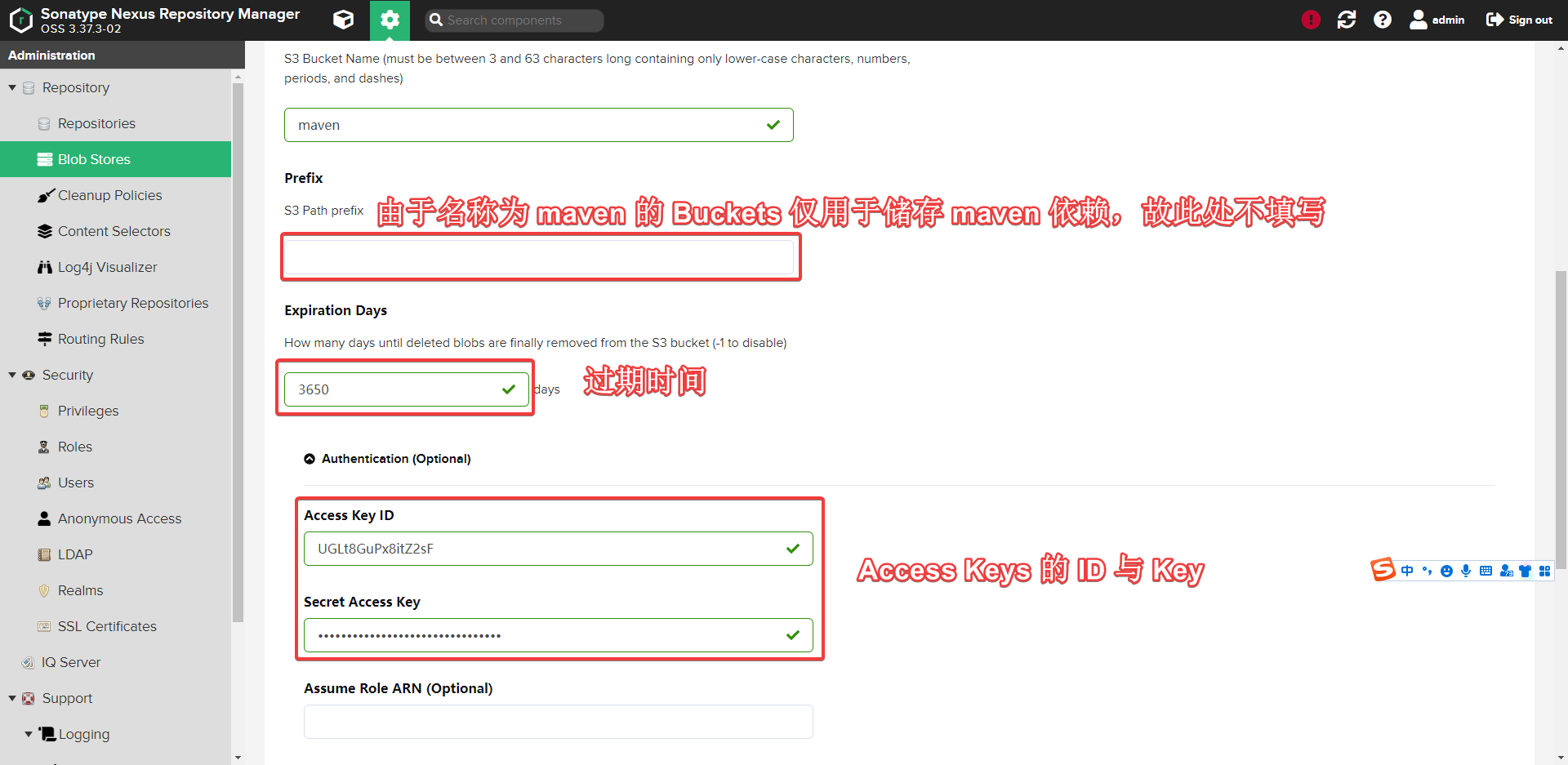
Task: Open the refresh/reload icon in the header
Action: point(1346,20)
